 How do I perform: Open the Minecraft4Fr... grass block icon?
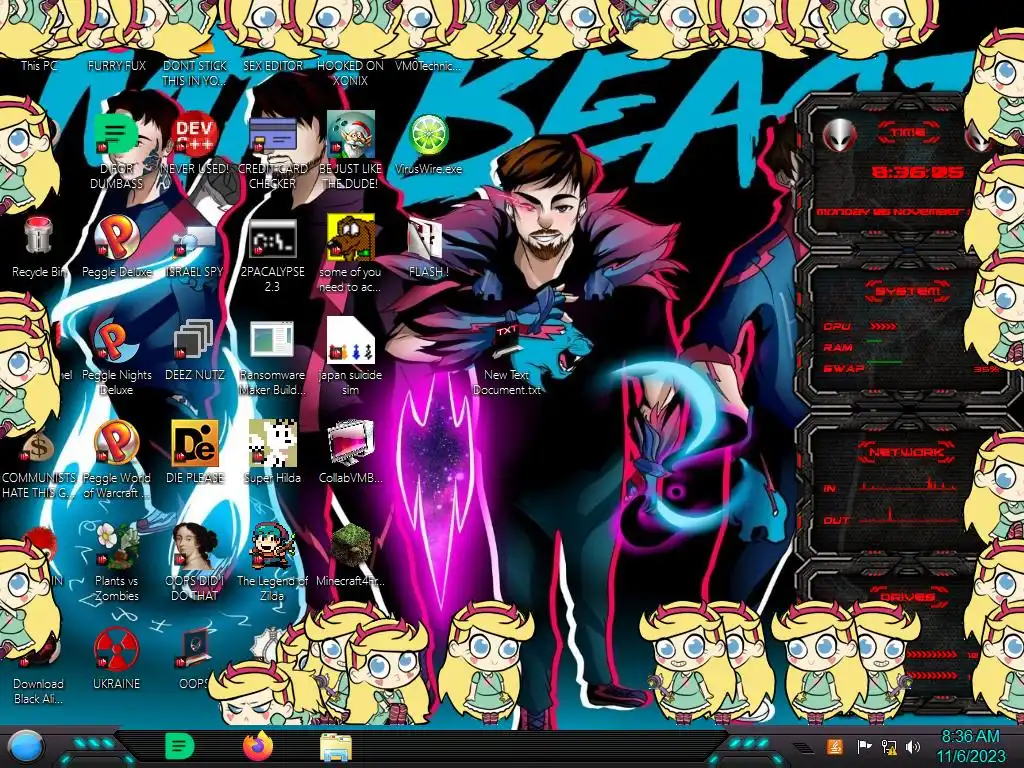point(350,547)
